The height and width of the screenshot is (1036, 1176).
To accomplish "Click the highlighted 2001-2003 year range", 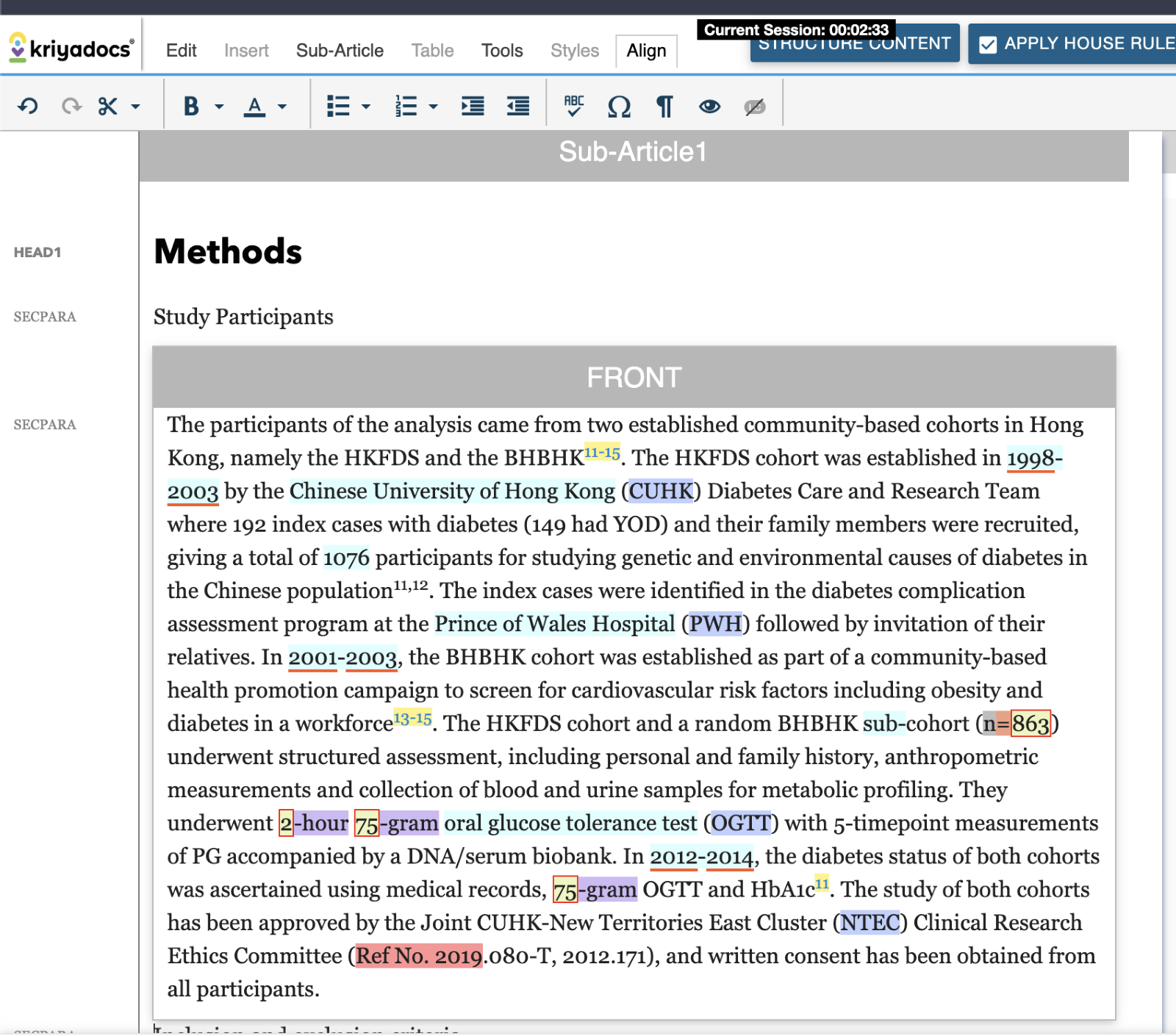I will (x=343, y=657).
